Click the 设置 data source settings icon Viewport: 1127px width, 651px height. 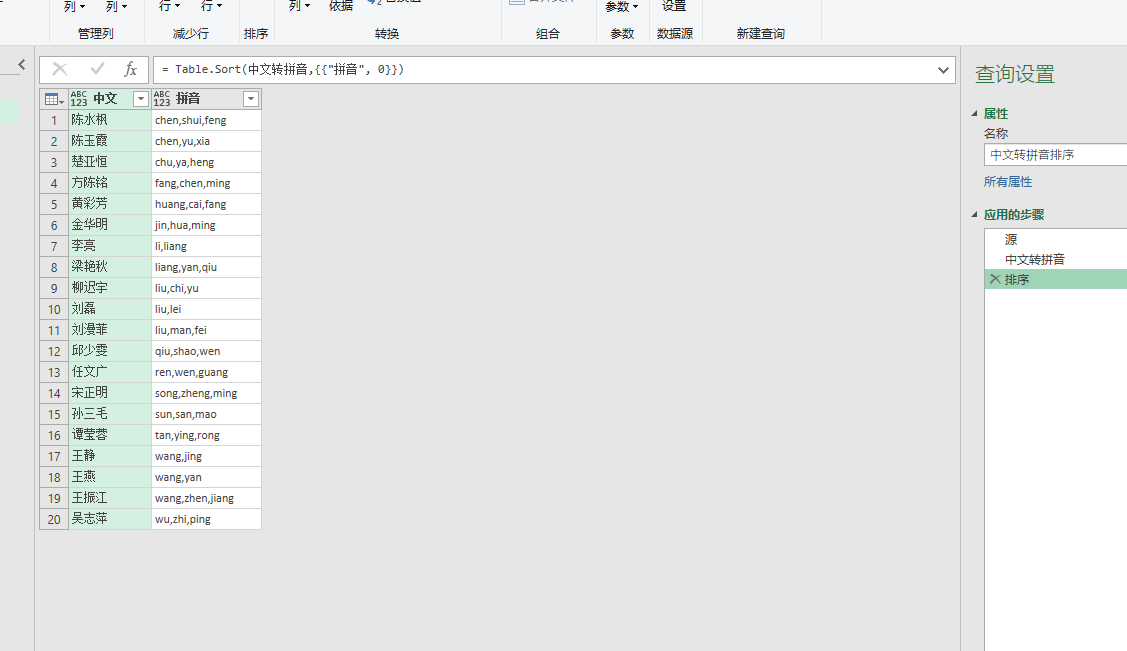pos(674,7)
